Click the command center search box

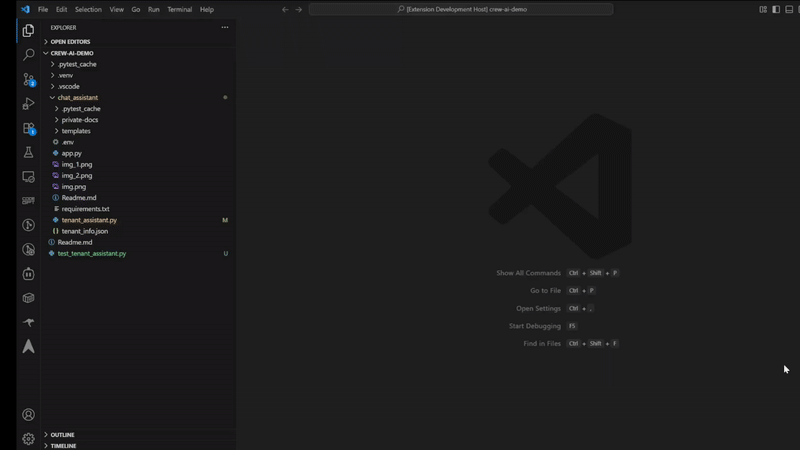click(x=462, y=9)
